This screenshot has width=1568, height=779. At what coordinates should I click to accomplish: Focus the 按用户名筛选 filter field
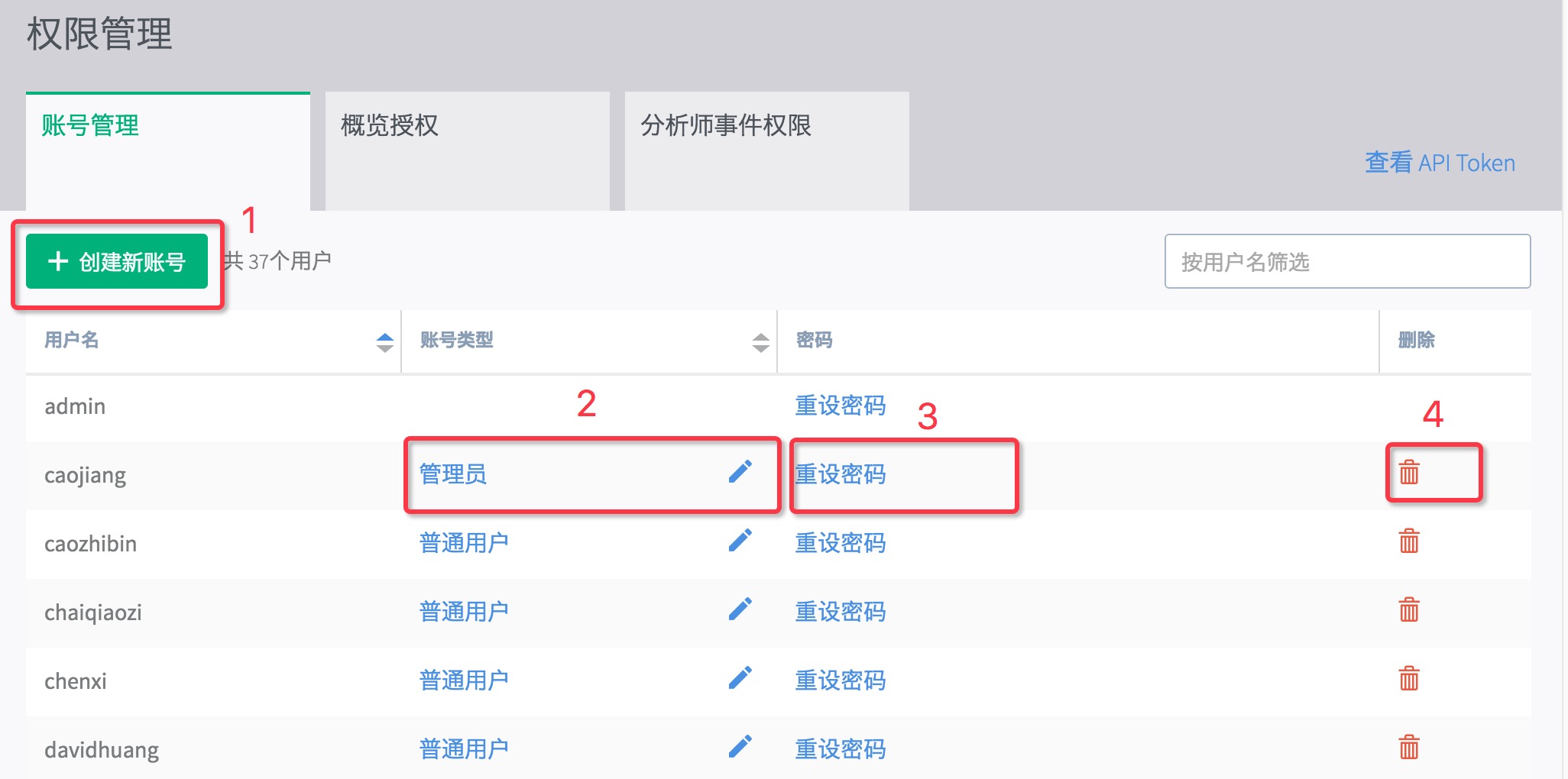tap(1347, 261)
